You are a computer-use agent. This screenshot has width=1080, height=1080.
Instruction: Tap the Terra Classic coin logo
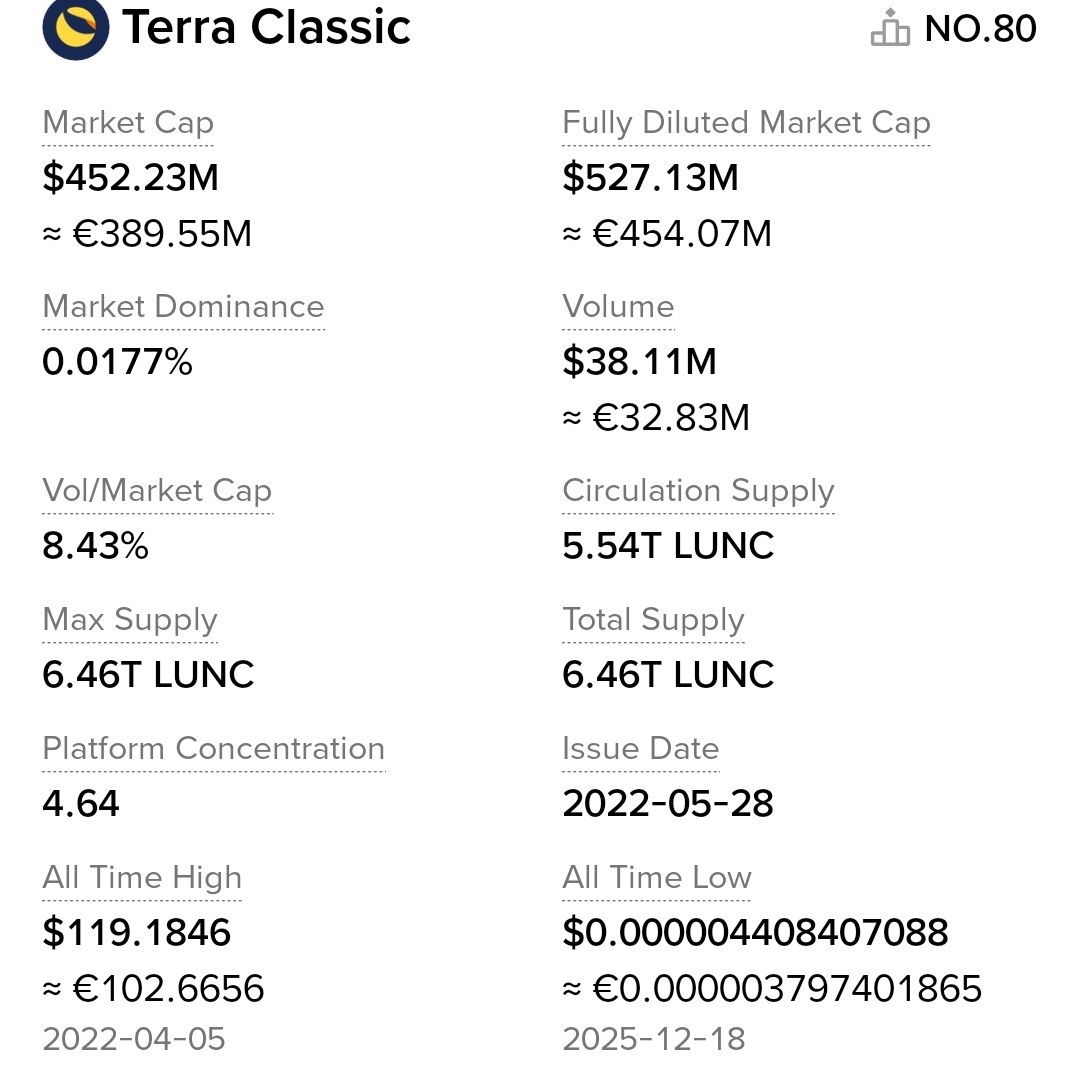tap(76, 29)
